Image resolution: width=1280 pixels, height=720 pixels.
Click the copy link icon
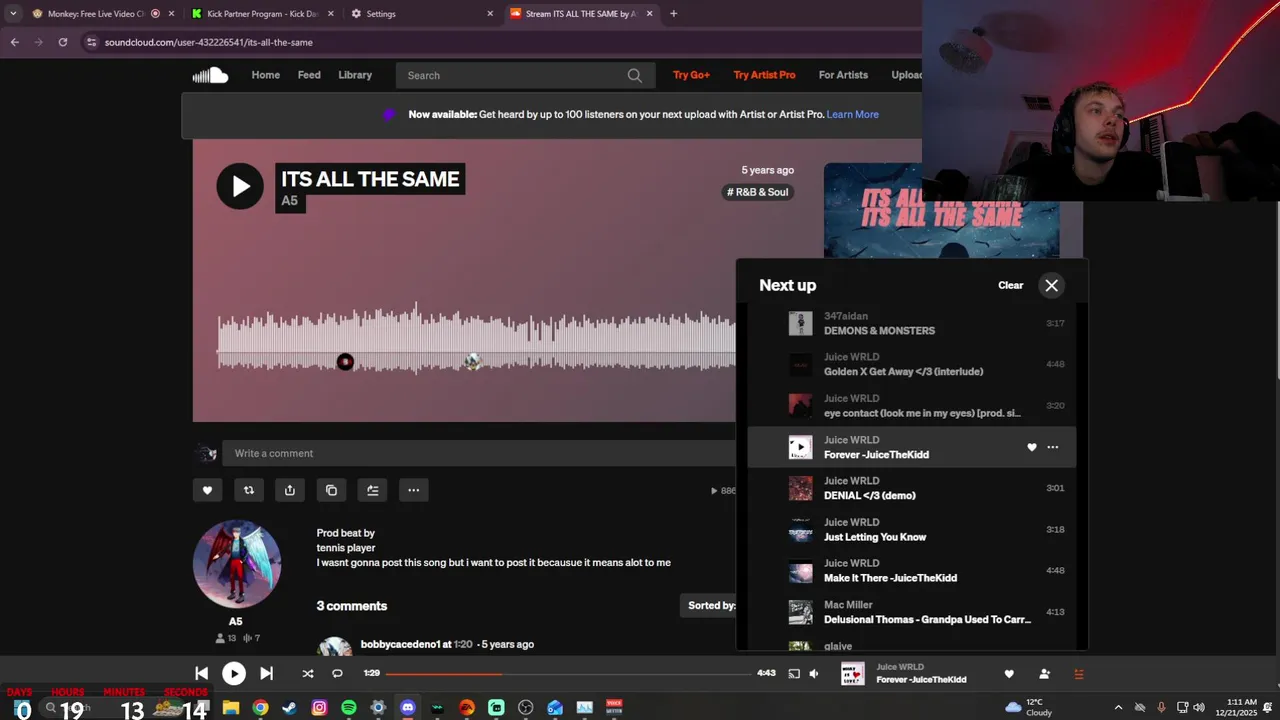click(x=331, y=490)
